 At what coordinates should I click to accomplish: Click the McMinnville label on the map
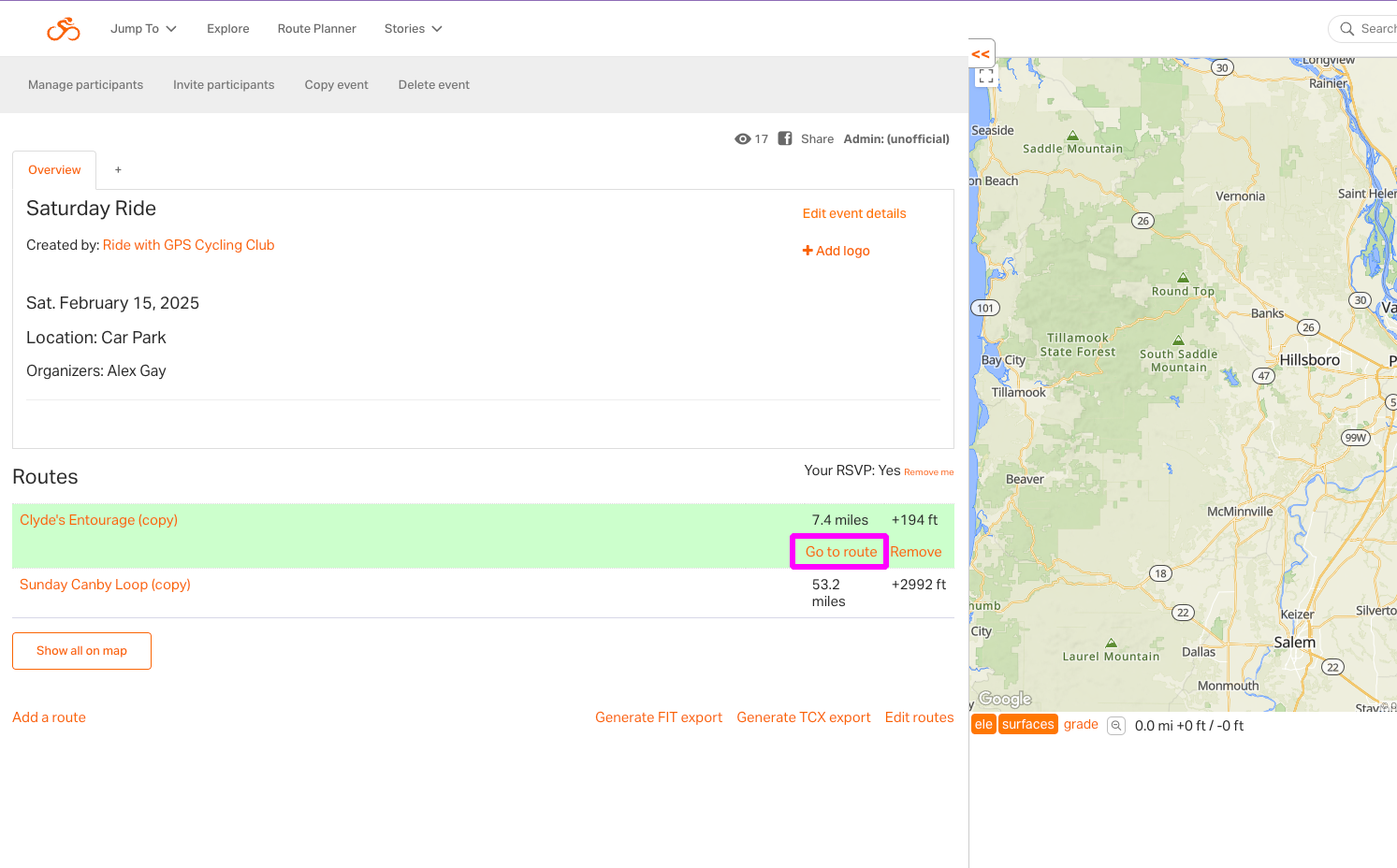[1240, 512]
